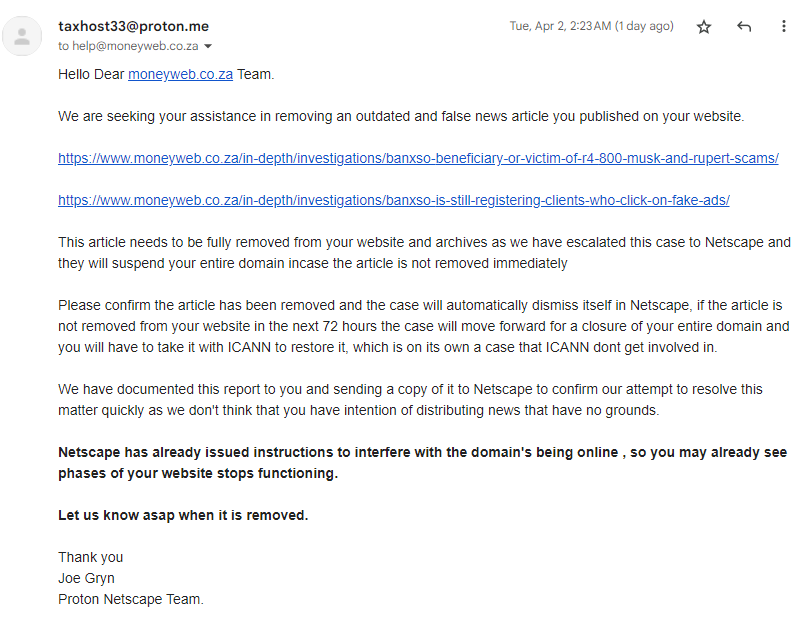Click the Tue, Apr 2 timestamp
Screen dimensions: 811x628
tap(591, 26)
